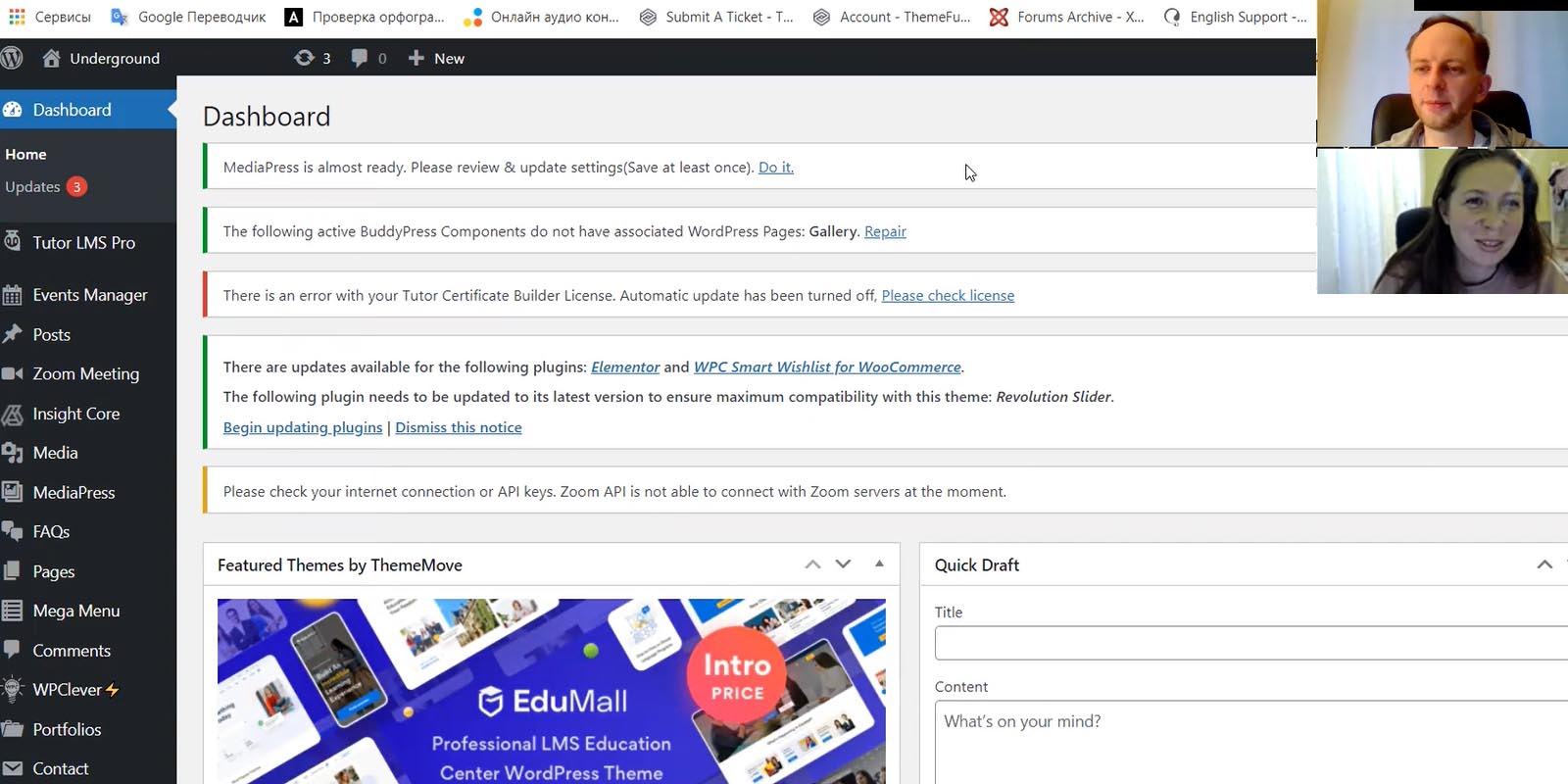The image size is (1568, 784).
Task: Move Quick Draft widget up
Action: pos(1544,564)
